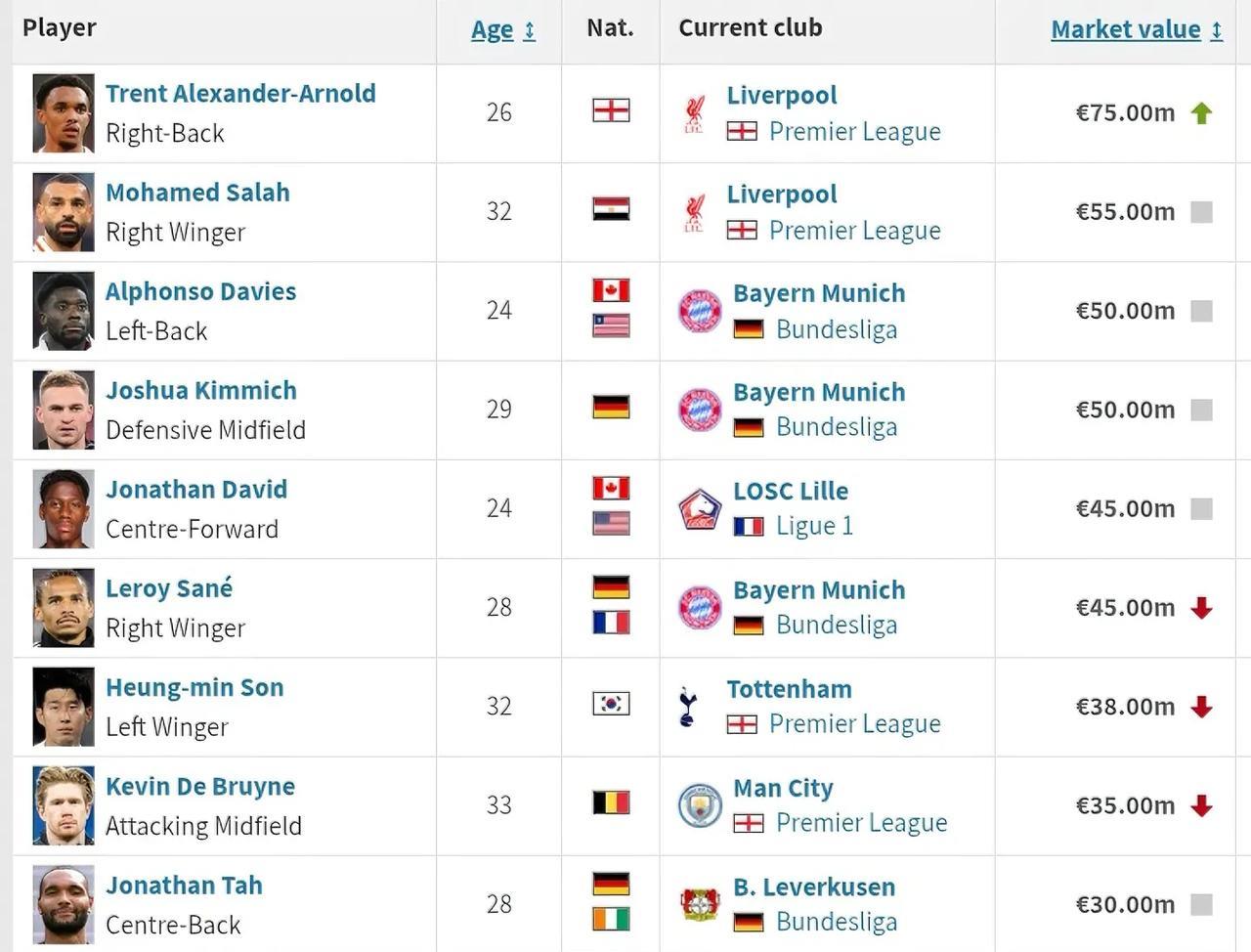Click the Bayer Leverkusen club crest
The width and height of the screenshot is (1251, 952).
[700, 904]
